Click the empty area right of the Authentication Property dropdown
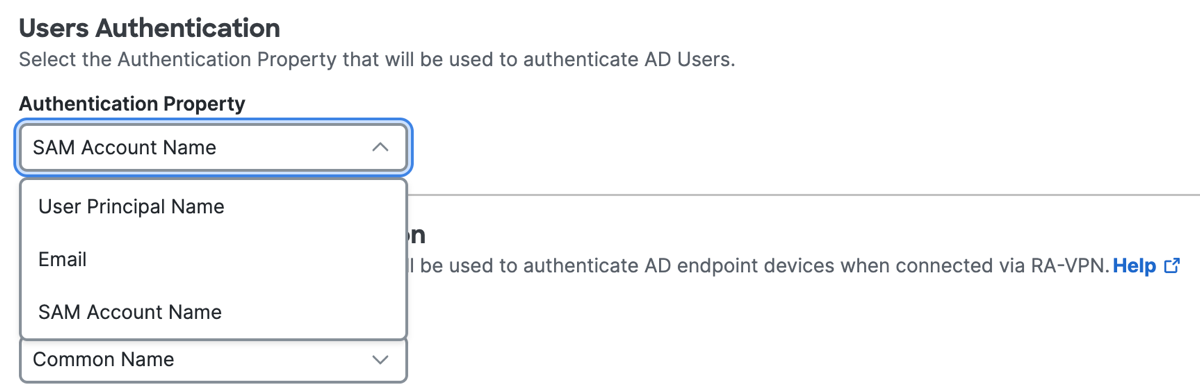This screenshot has height=392, width=1200. click(800, 147)
